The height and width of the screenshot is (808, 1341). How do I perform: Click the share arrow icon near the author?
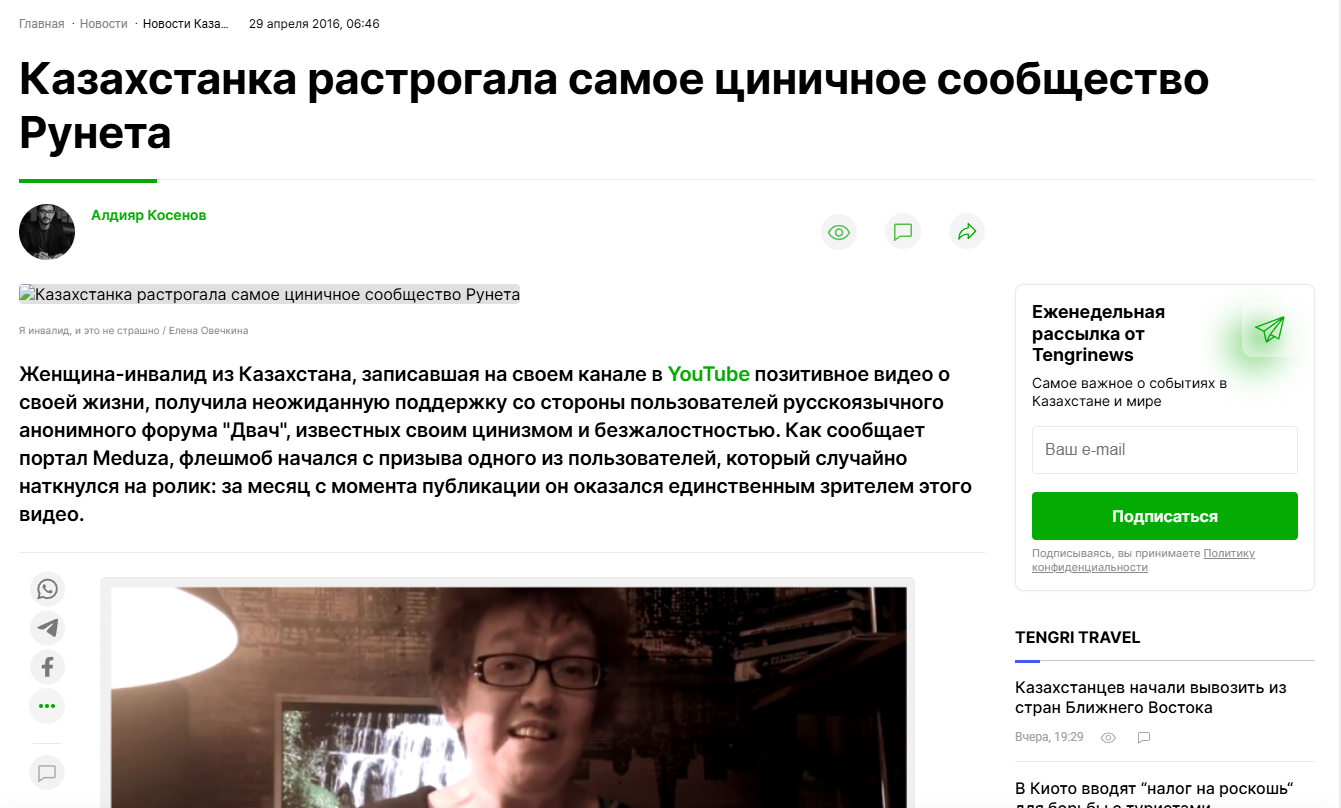coord(967,232)
